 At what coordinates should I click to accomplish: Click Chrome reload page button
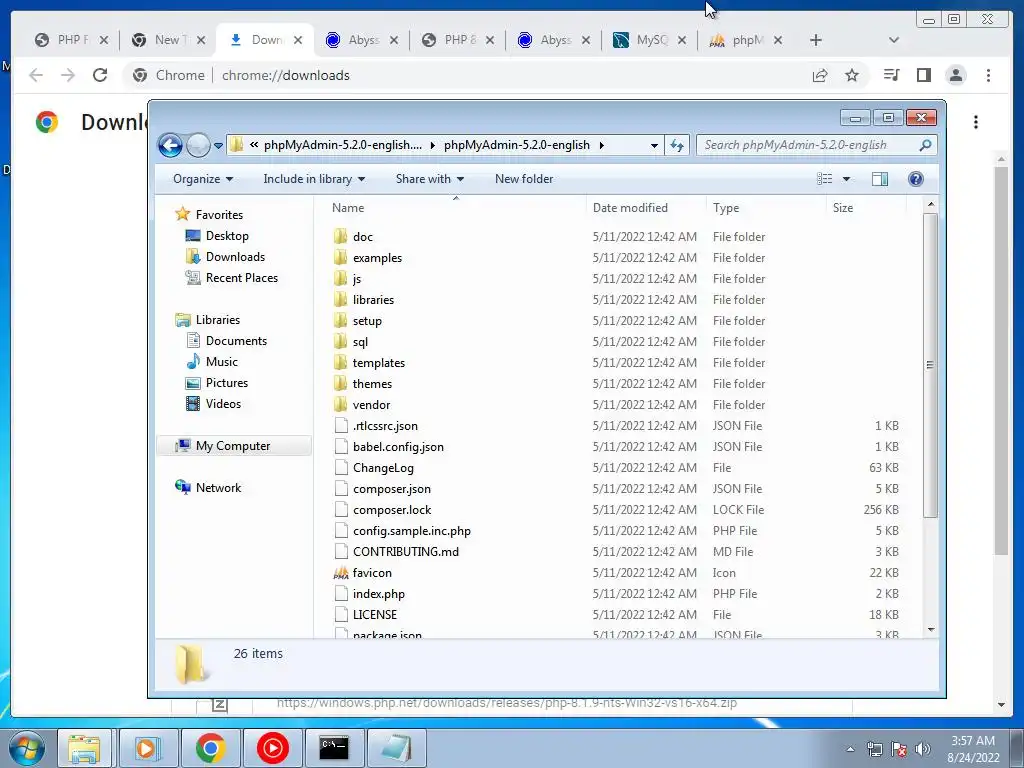pos(100,75)
